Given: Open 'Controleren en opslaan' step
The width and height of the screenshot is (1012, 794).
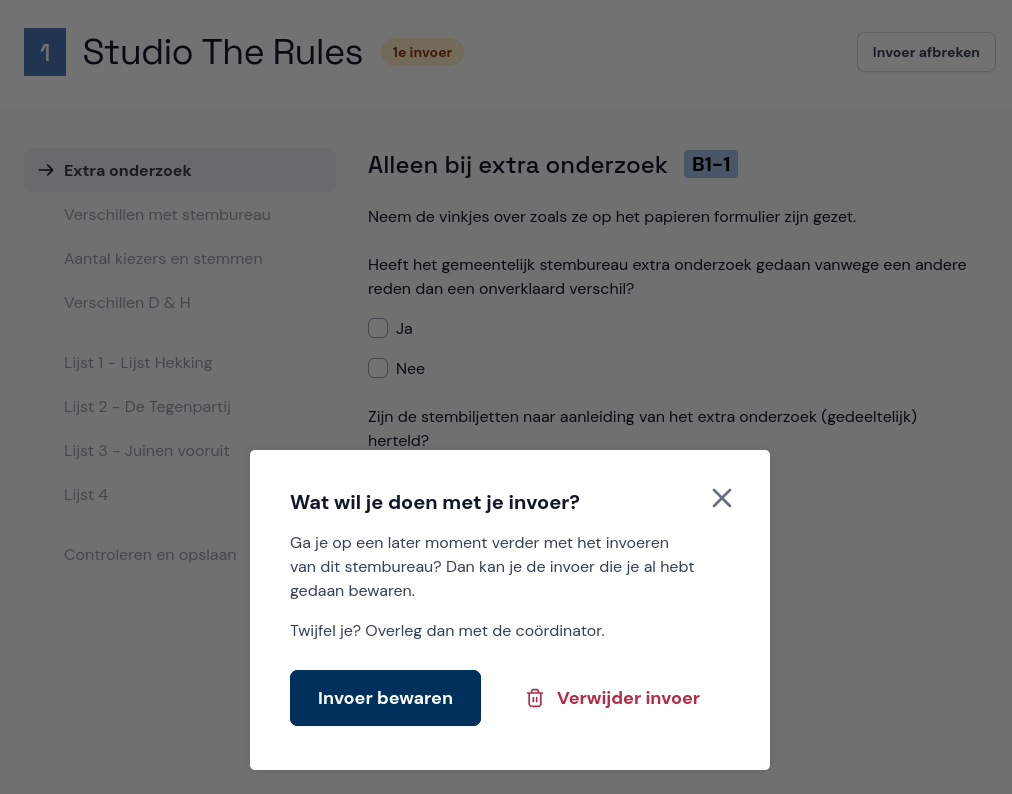Looking at the screenshot, I should point(150,555).
